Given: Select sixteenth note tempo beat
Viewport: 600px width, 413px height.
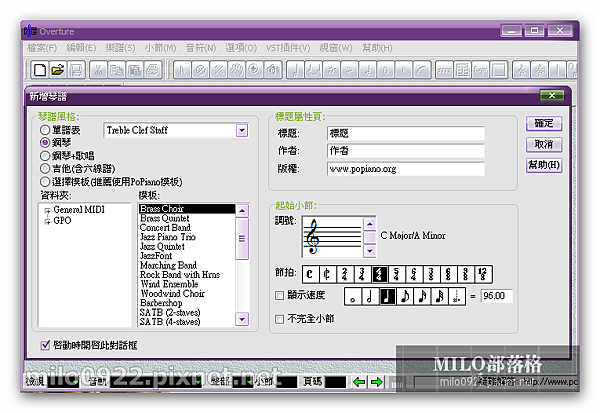Looking at the screenshot, I should (x=422, y=296).
